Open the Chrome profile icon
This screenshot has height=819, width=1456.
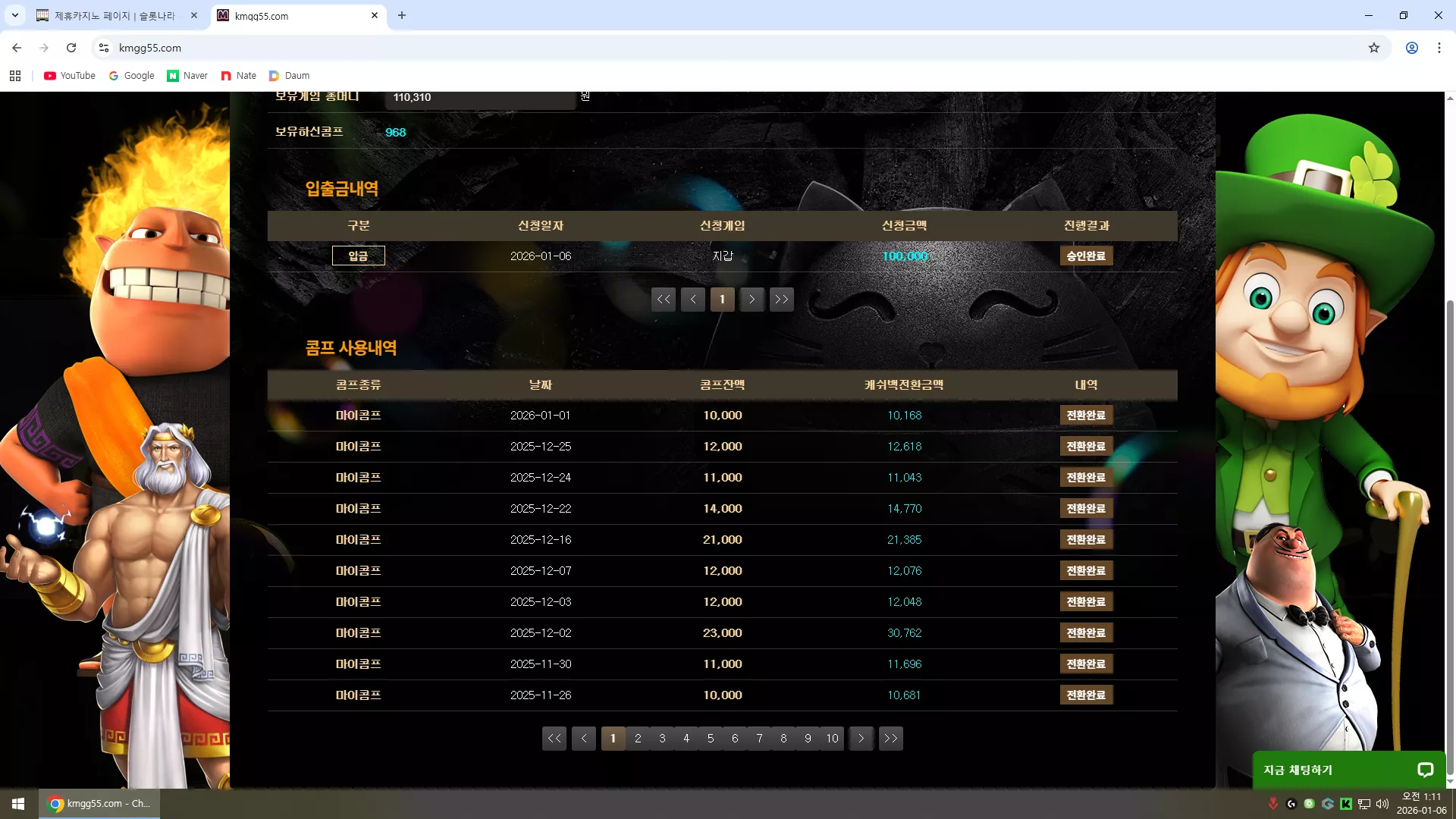[1412, 48]
